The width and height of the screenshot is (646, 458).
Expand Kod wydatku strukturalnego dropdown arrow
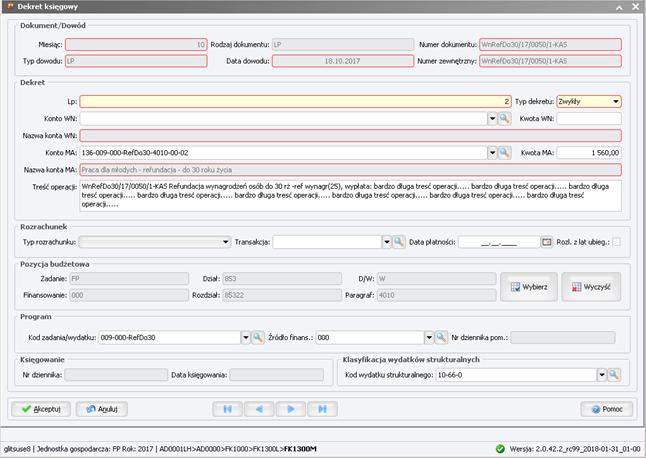coord(602,375)
